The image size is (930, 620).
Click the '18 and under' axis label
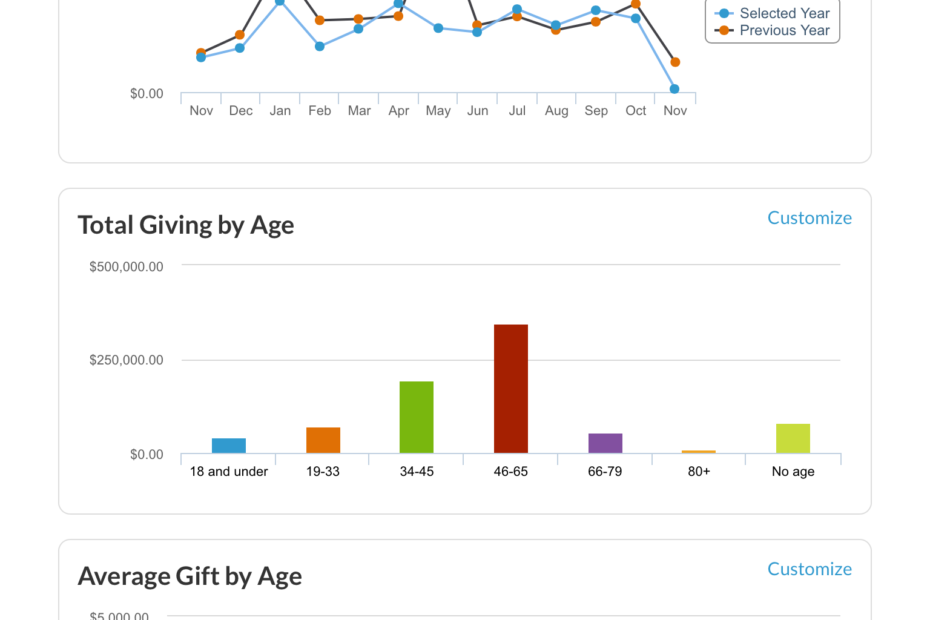229,472
